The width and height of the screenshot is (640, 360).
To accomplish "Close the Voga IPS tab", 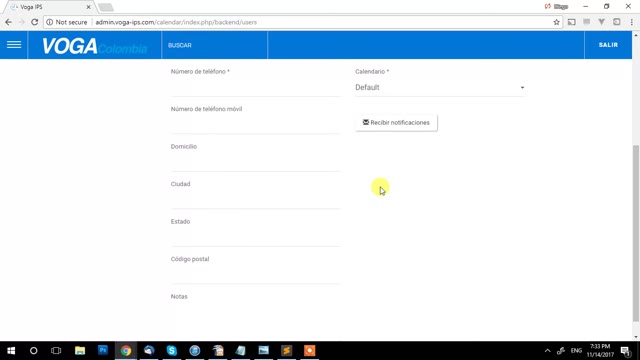I will coord(88,7).
